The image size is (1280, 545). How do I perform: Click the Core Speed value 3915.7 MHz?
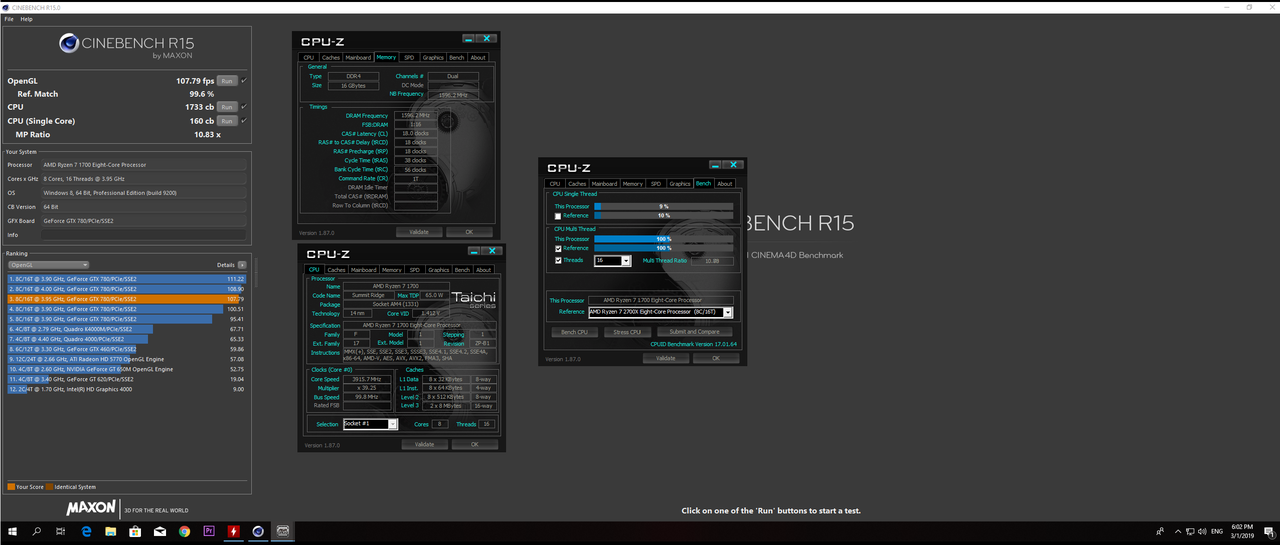pos(369,379)
